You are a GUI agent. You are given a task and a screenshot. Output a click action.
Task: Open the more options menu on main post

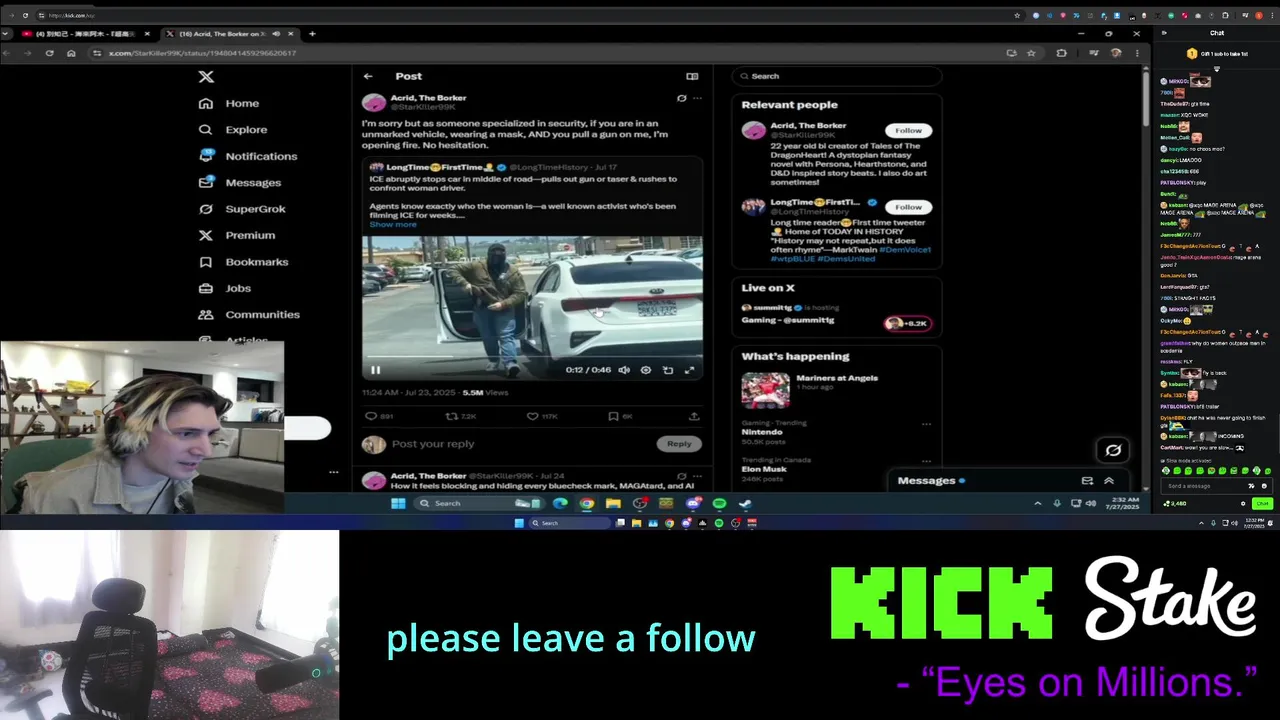pyautogui.click(x=697, y=98)
